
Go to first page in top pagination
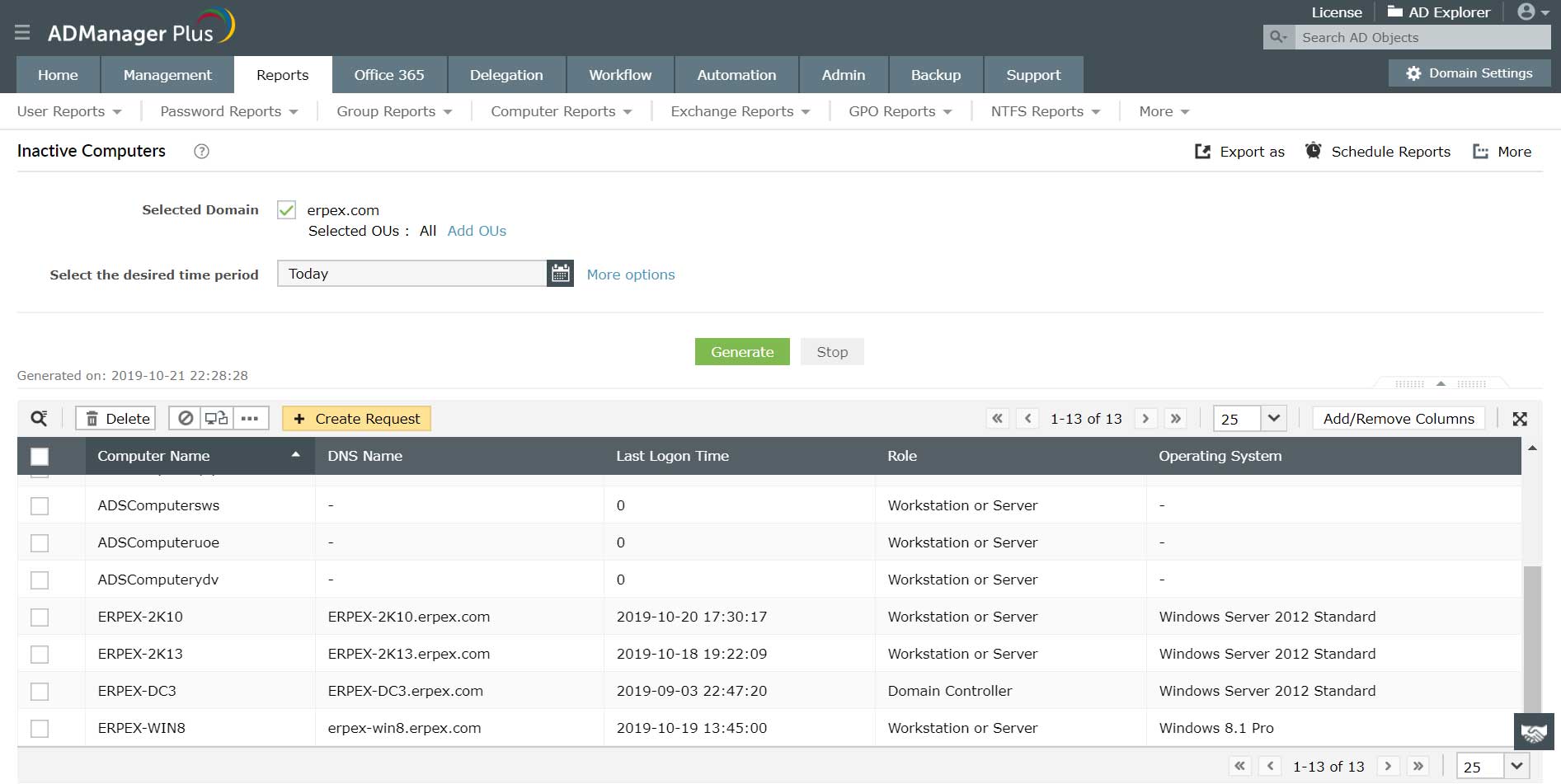point(998,419)
